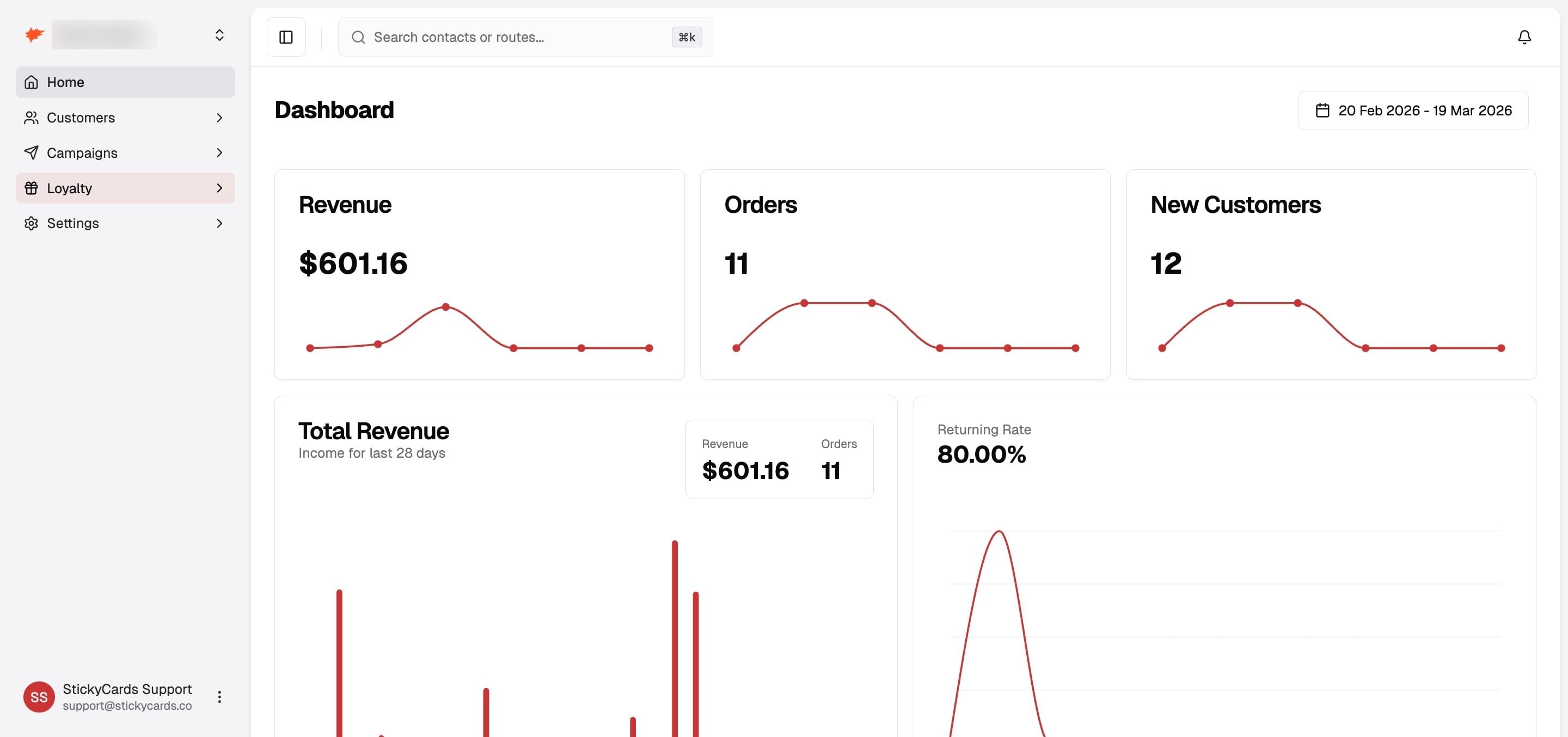Screen dimensions: 1568x737
Task: Click the tallest bar in Total Revenue chart
Action: tap(675, 638)
